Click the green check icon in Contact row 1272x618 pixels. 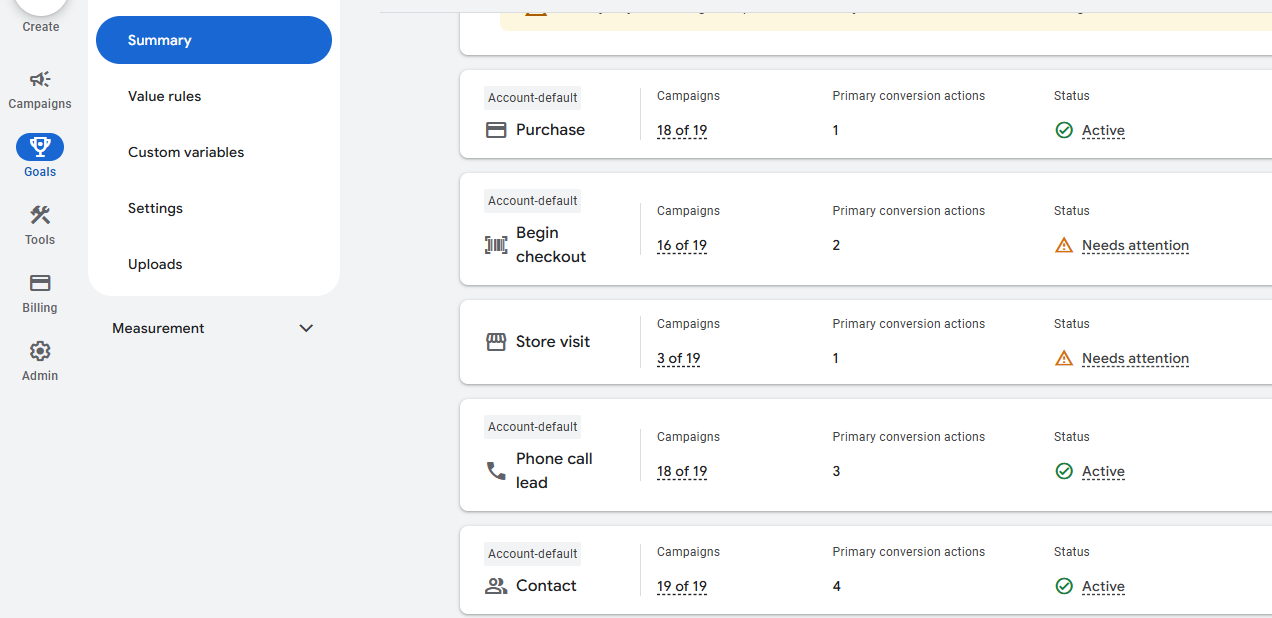[1064, 586]
